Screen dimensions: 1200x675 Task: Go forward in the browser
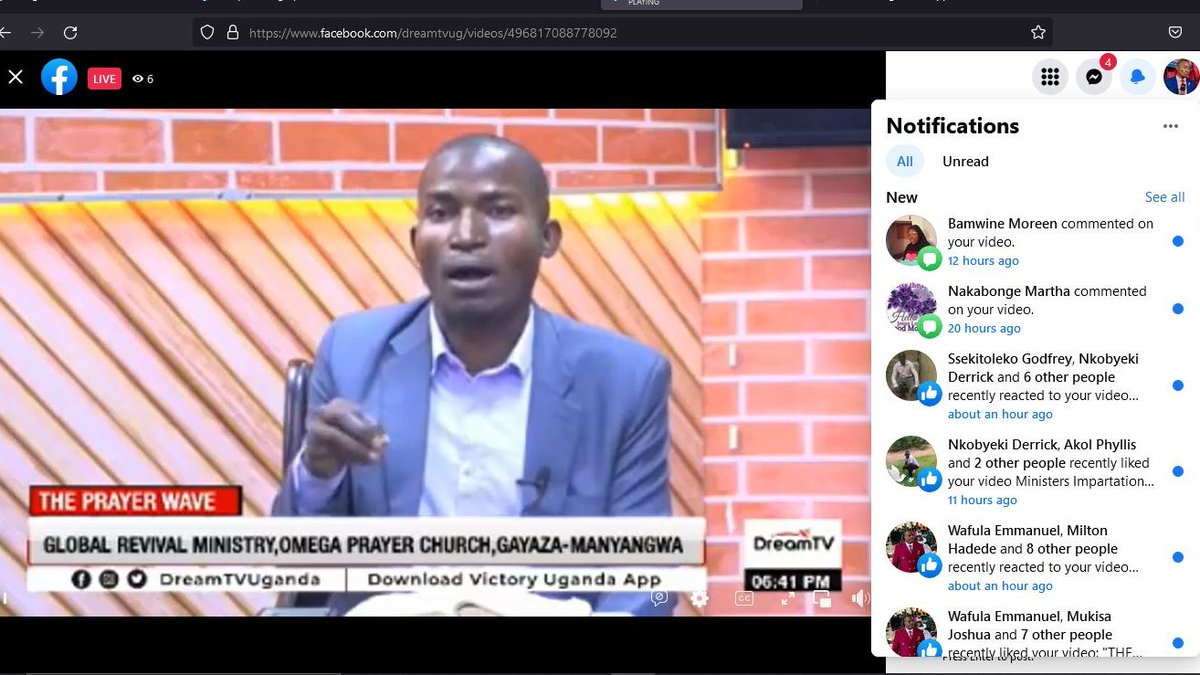pyautogui.click(x=37, y=32)
